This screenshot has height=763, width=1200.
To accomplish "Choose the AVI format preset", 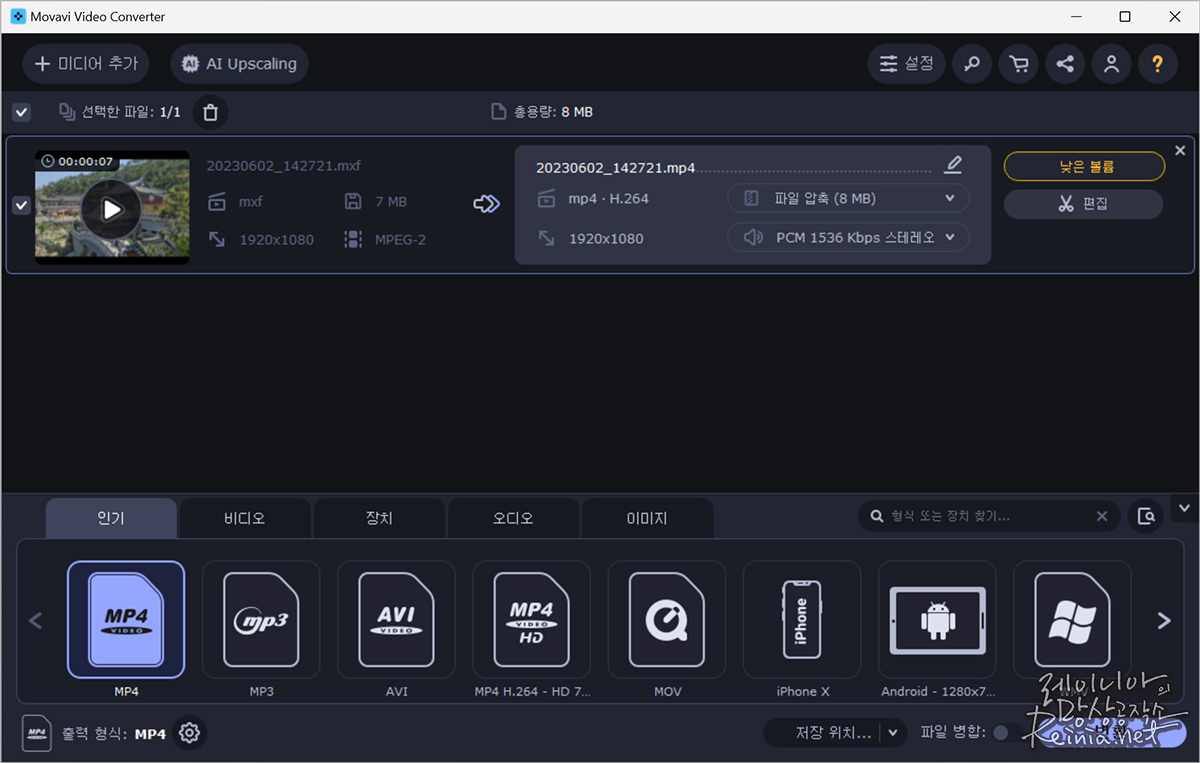I will [396, 620].
